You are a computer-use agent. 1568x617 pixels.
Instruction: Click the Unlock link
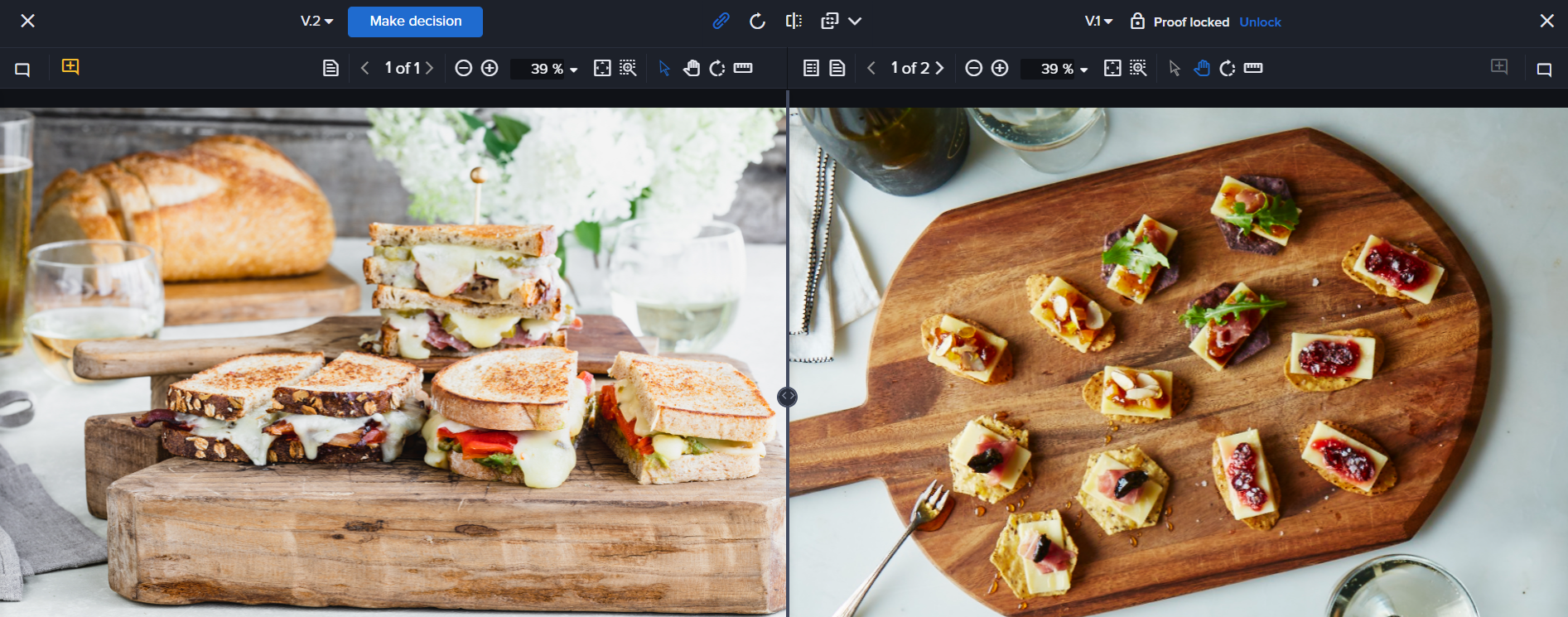point(1260,22)
